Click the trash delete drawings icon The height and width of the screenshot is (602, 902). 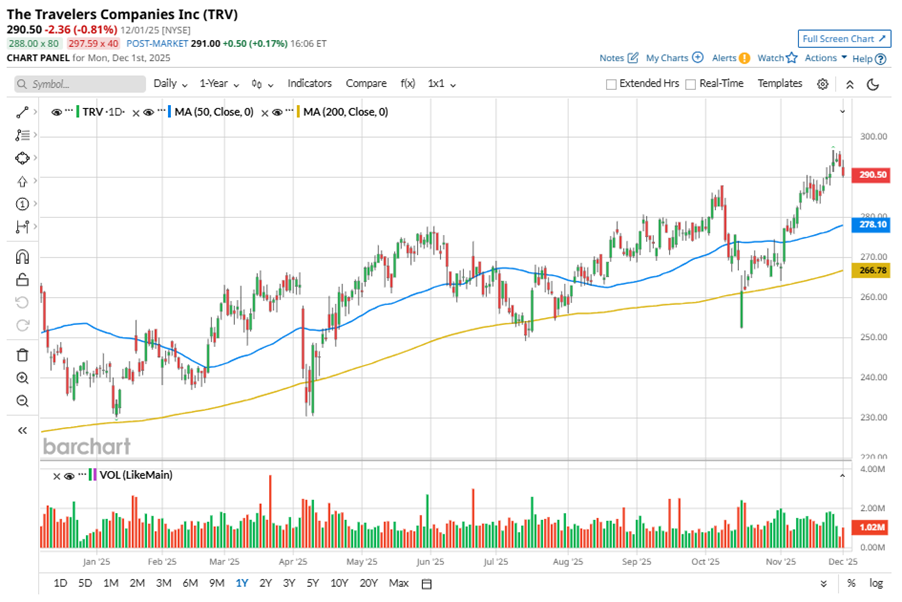click(x=22, y=354)
